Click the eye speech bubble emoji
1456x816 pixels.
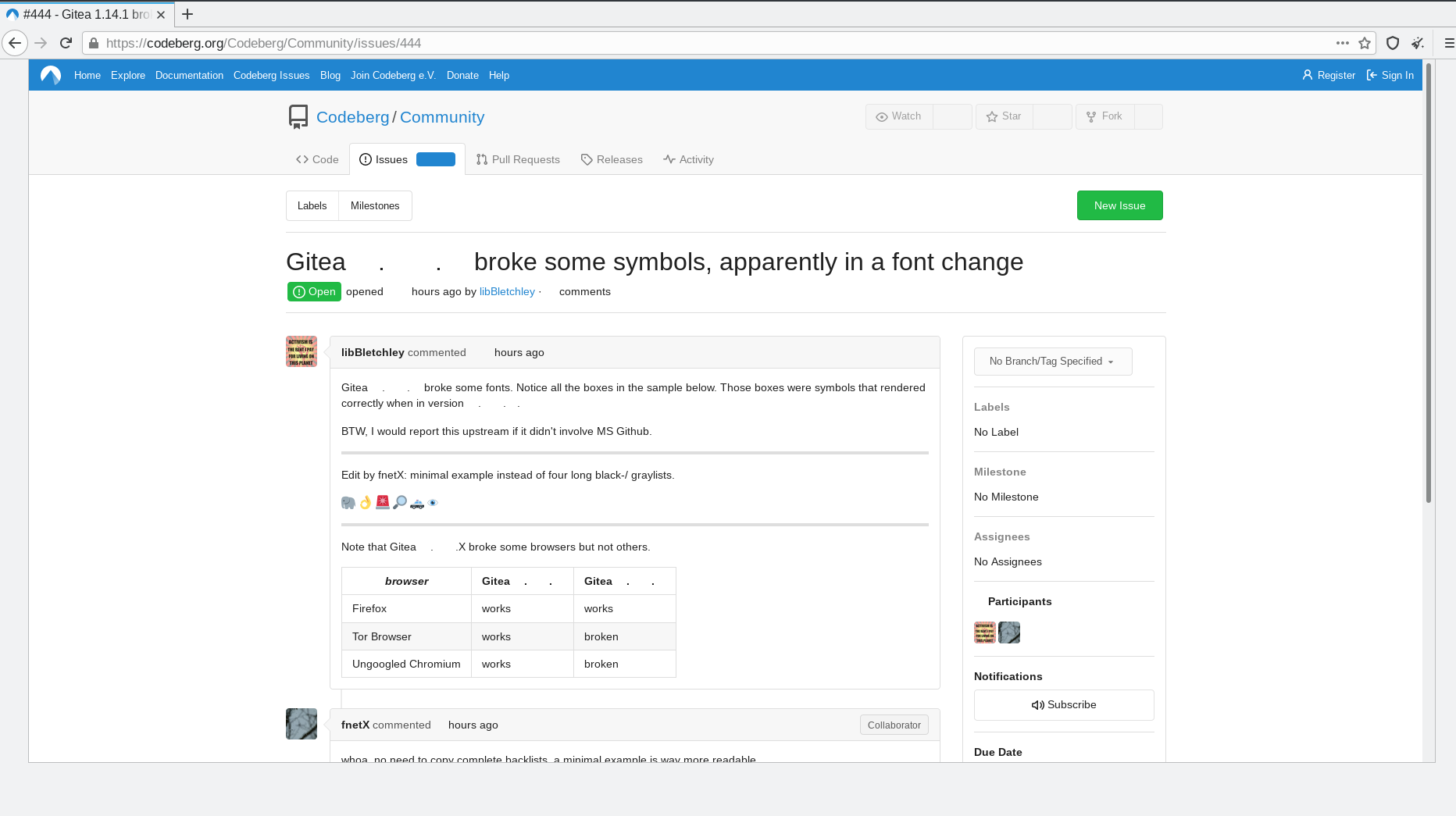click(433, 503)
